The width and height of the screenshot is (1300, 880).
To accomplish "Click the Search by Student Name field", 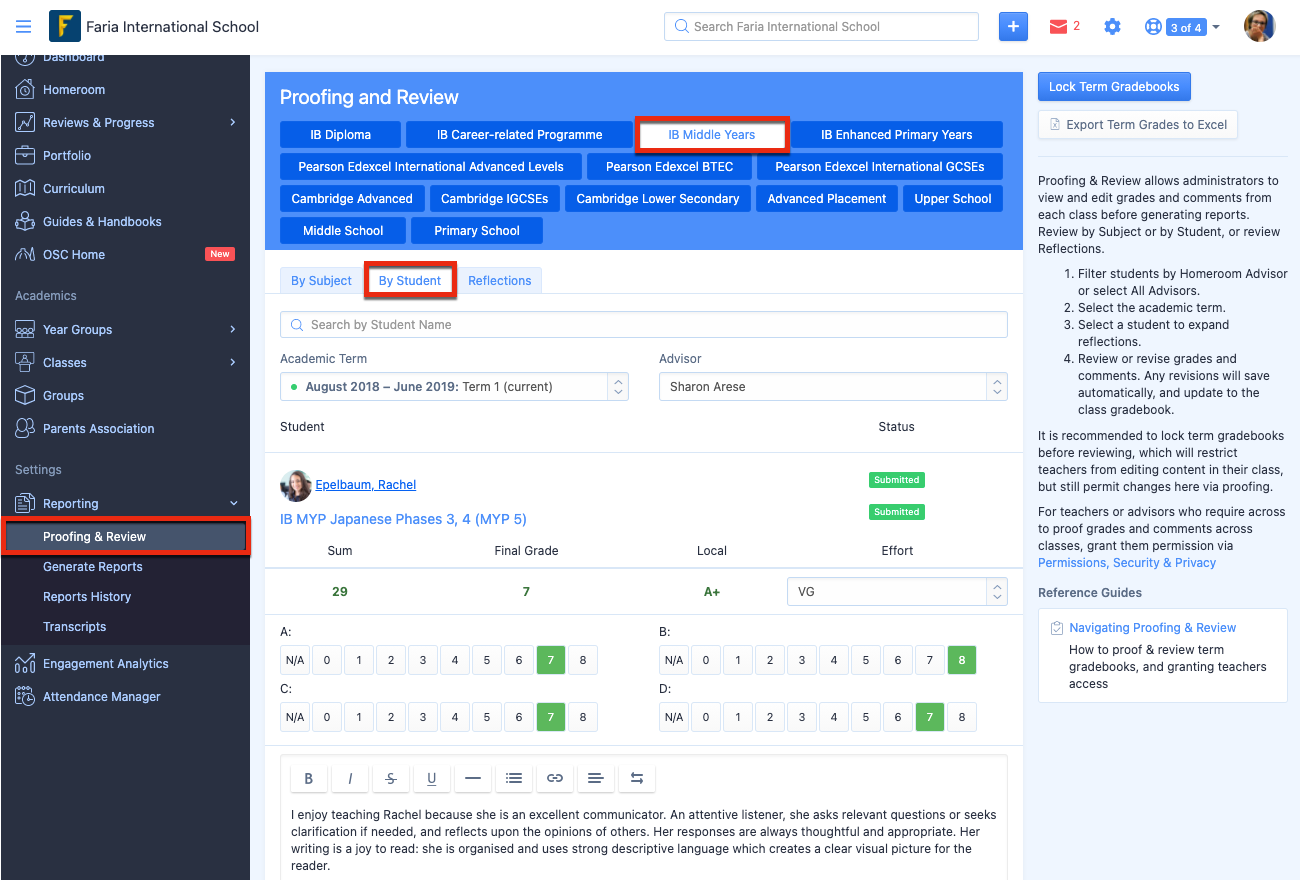I will [x=644, y=325].
